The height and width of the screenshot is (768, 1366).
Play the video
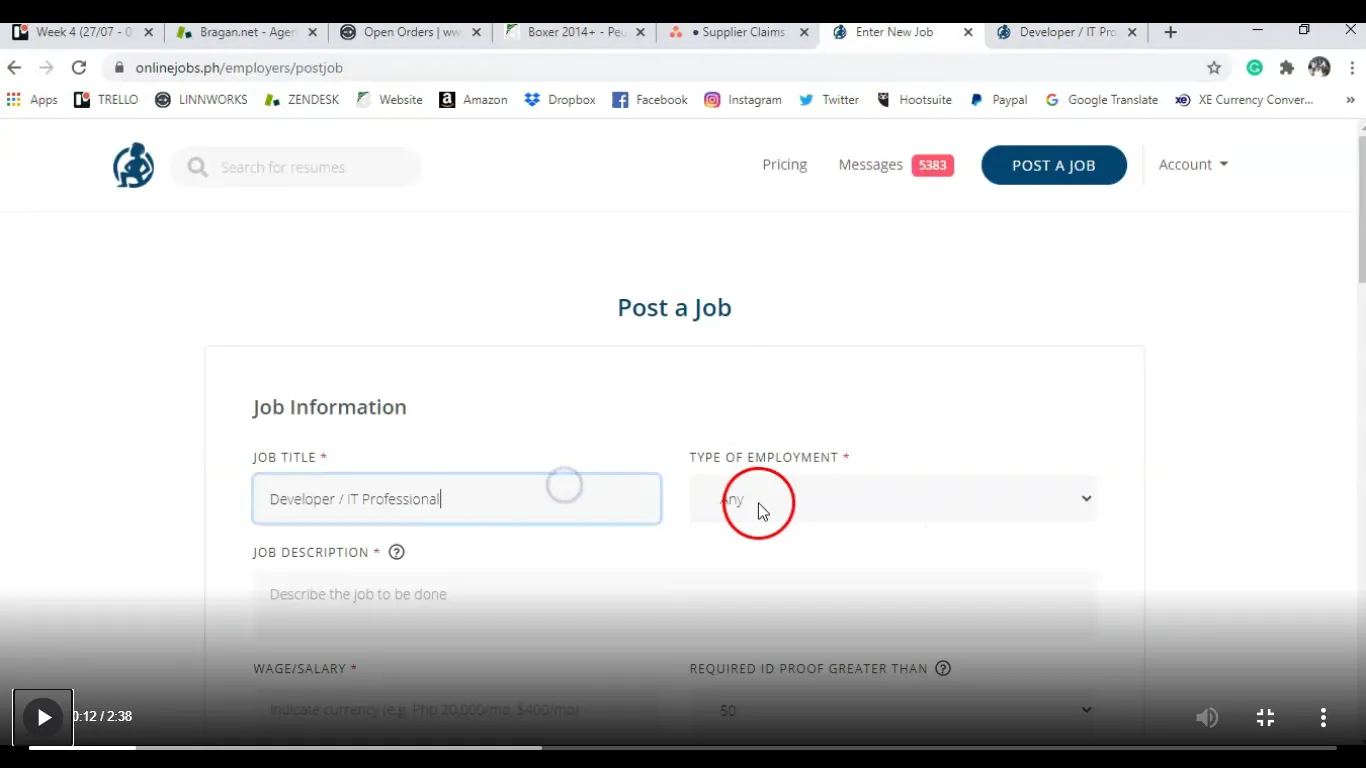click(43, 717)
